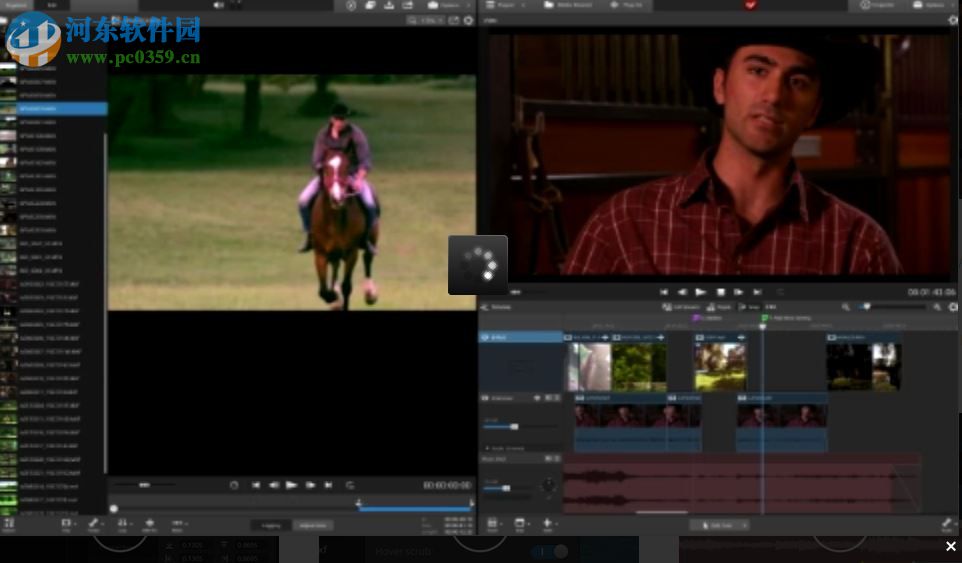
Task: Click the pop-out icon beside the viewer zoom dropdown
Action: 453,20
